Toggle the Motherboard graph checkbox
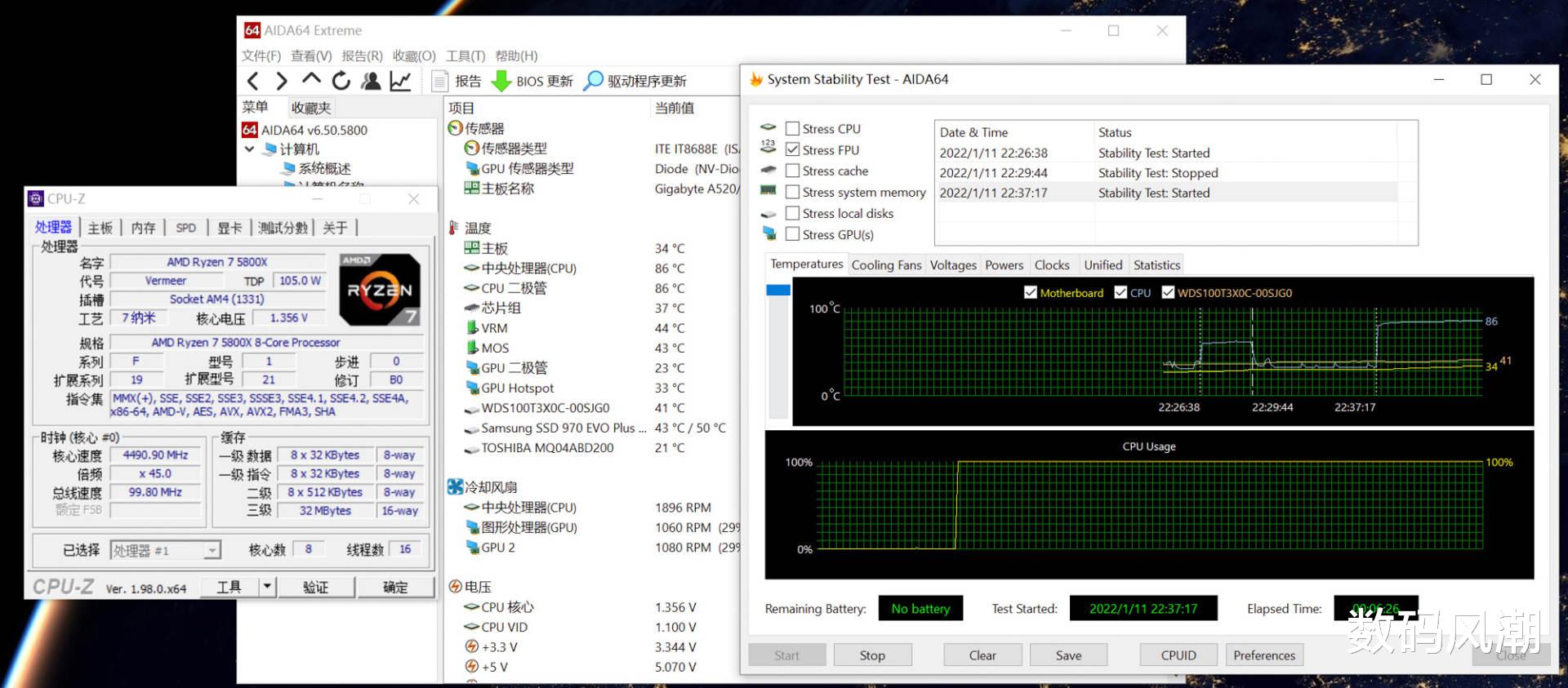Viewport: 1568px width, 688px height. coord(1031,293)
